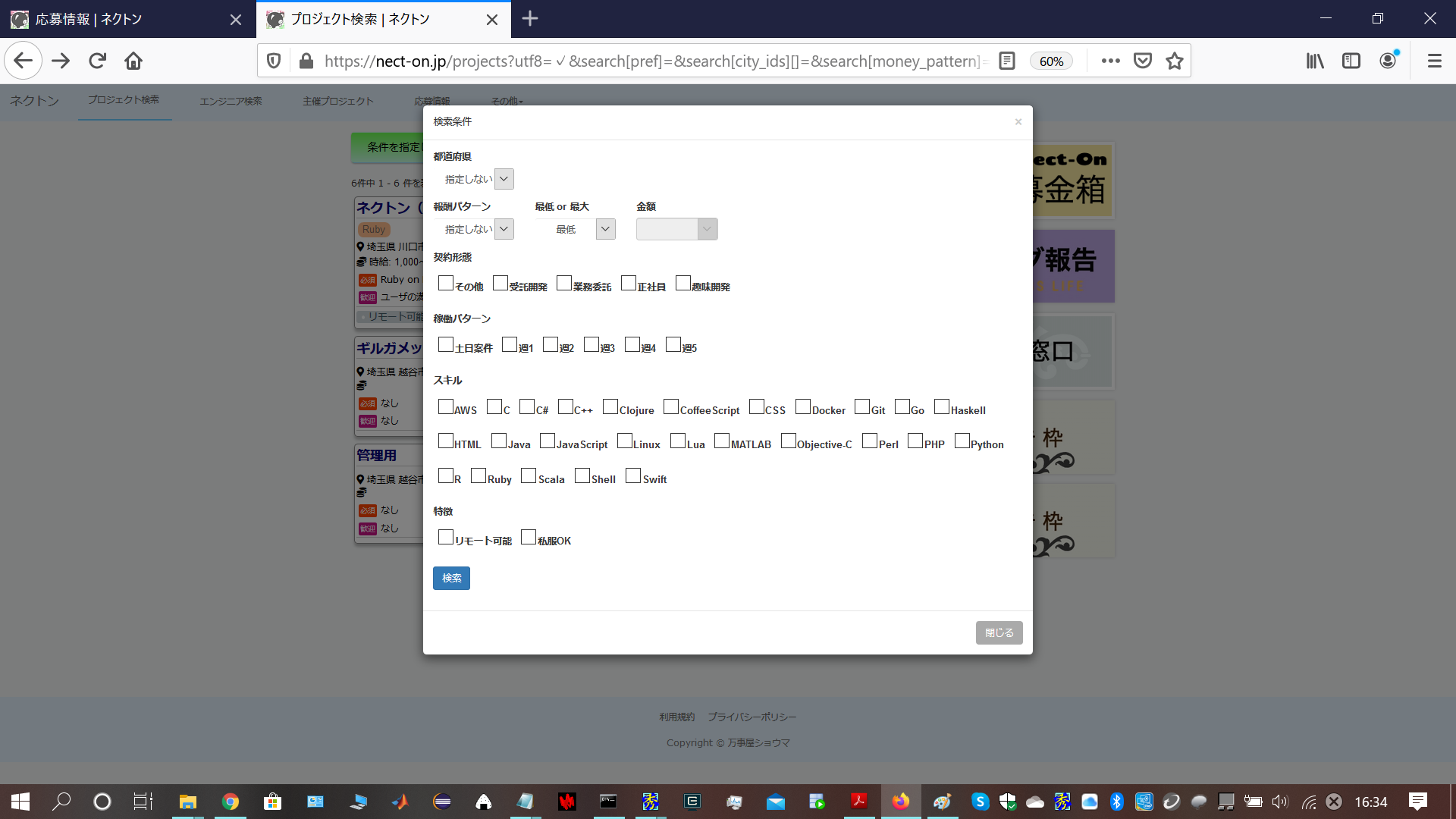Image resolution: width=1456 pixels, height=819 pixels.
Task: Open page actions three-dot menu
Action: (x=1110, y=61)
